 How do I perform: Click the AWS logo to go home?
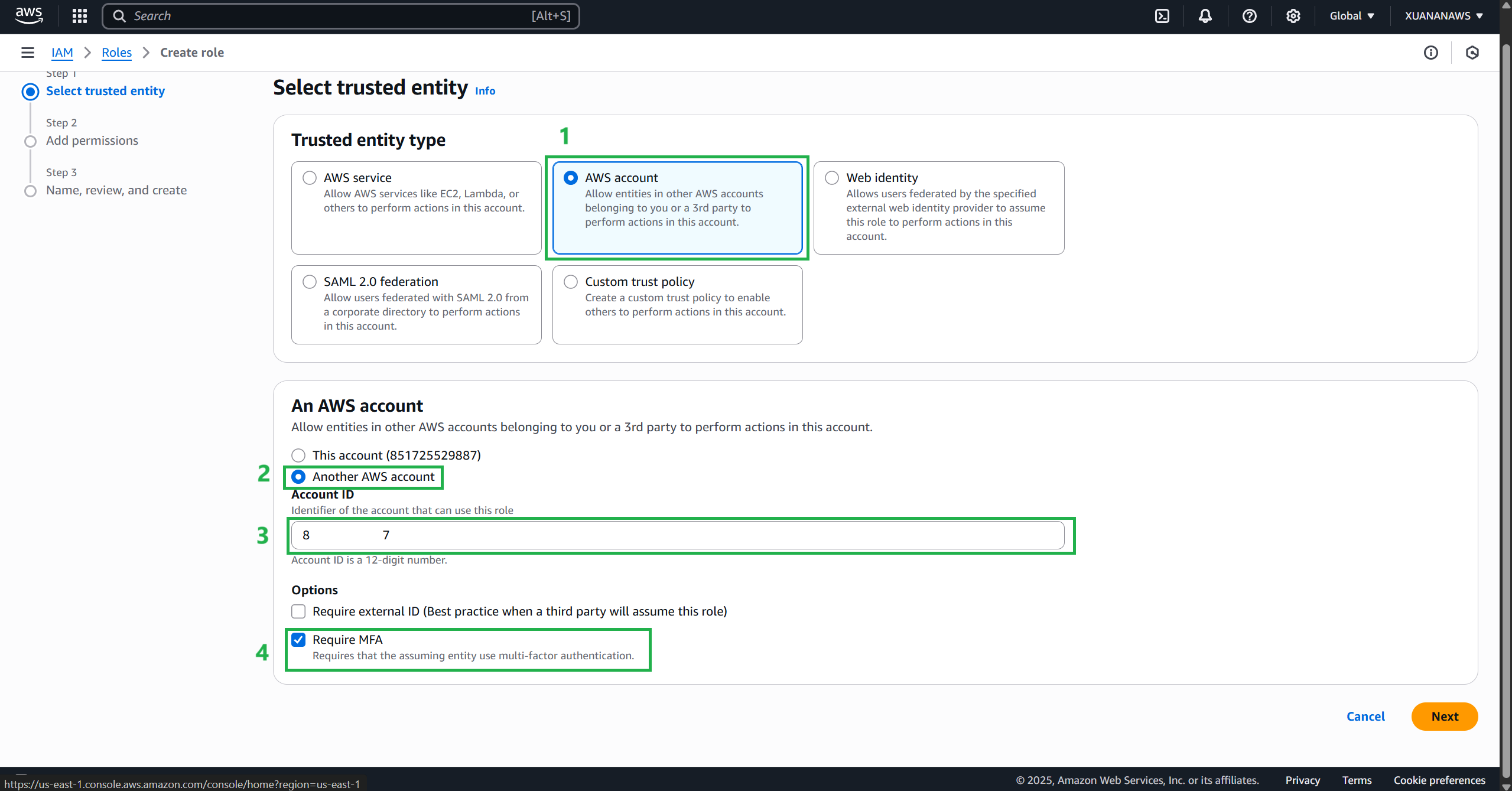pyautogui.click(x=28, y=16)
